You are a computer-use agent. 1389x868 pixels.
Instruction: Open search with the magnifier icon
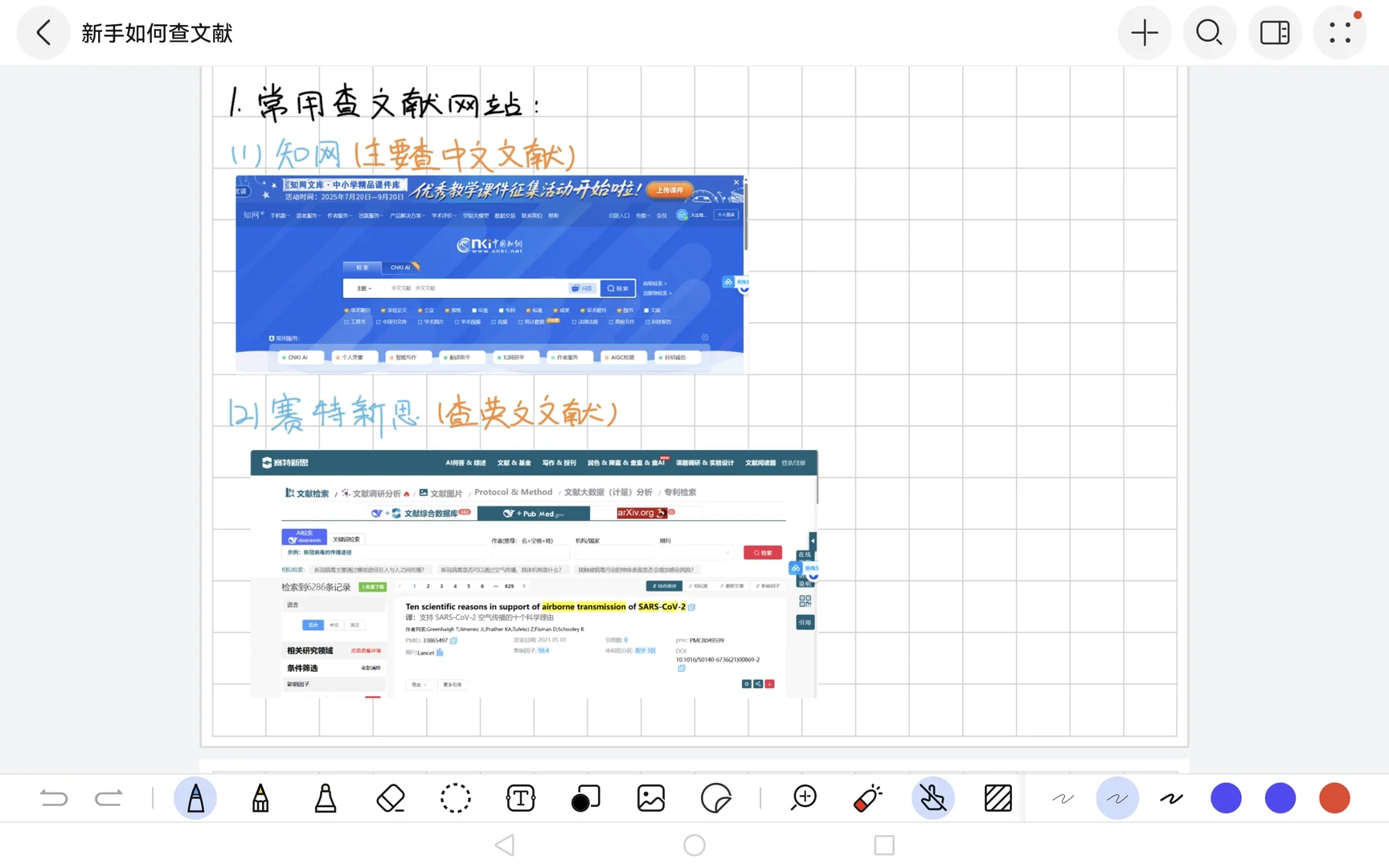[1209, 33]
